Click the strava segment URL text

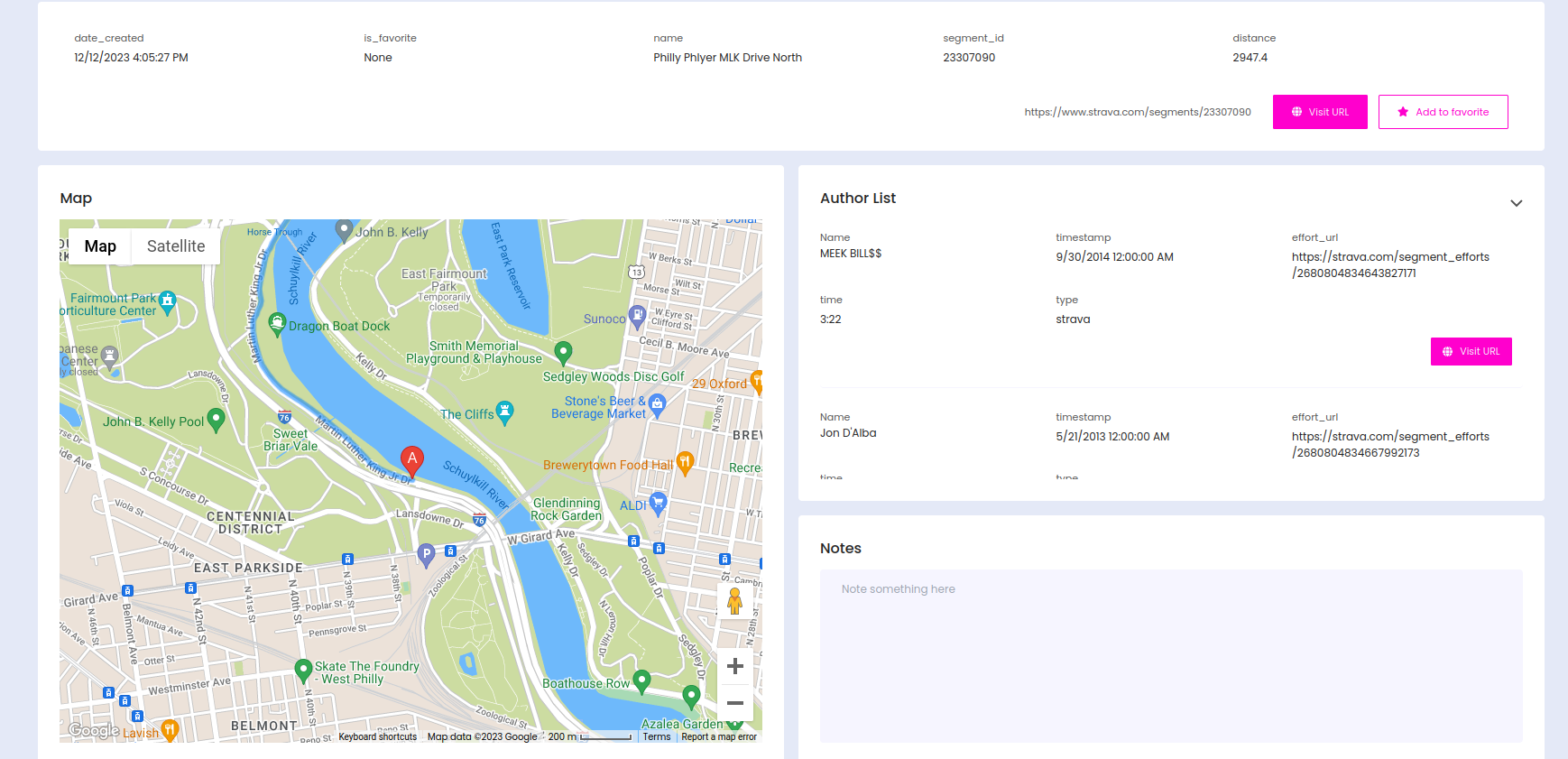[1138, 112]
